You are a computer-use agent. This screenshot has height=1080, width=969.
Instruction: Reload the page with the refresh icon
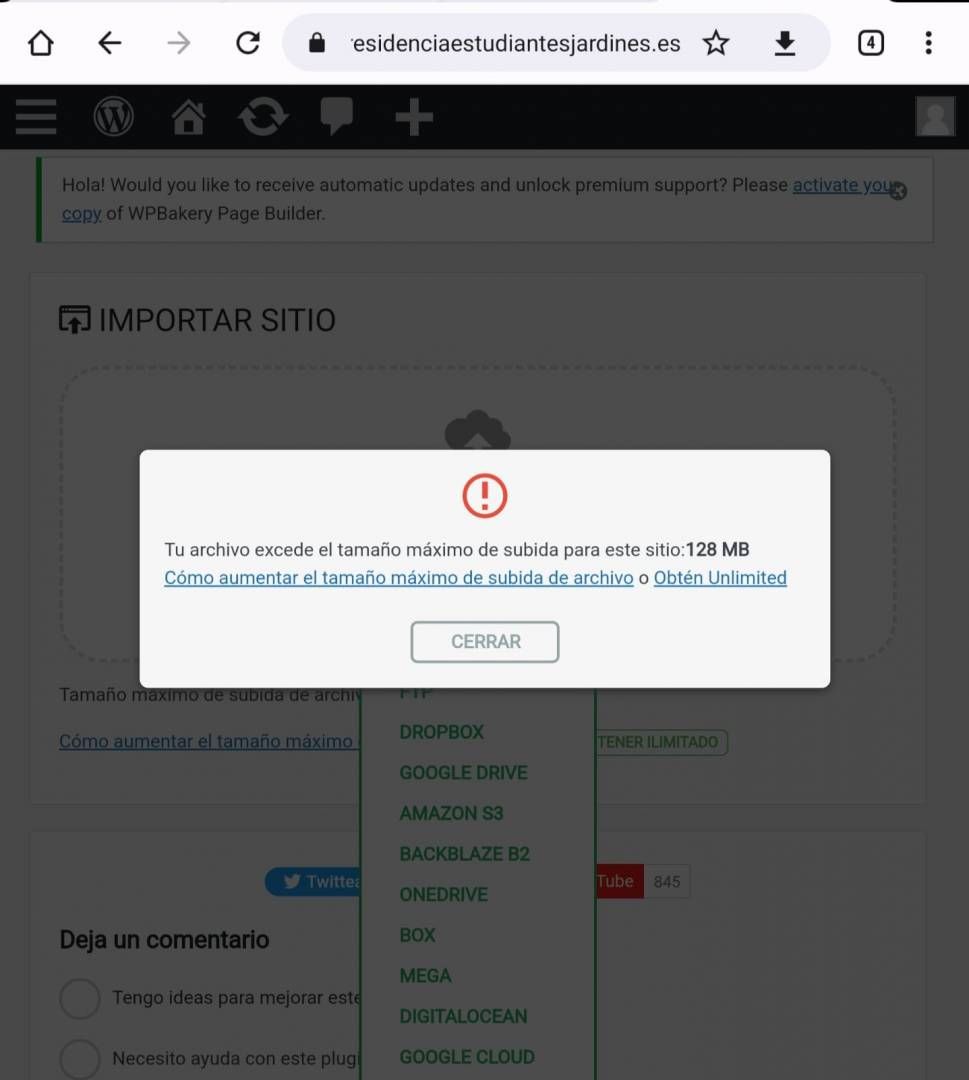point(248,43)
